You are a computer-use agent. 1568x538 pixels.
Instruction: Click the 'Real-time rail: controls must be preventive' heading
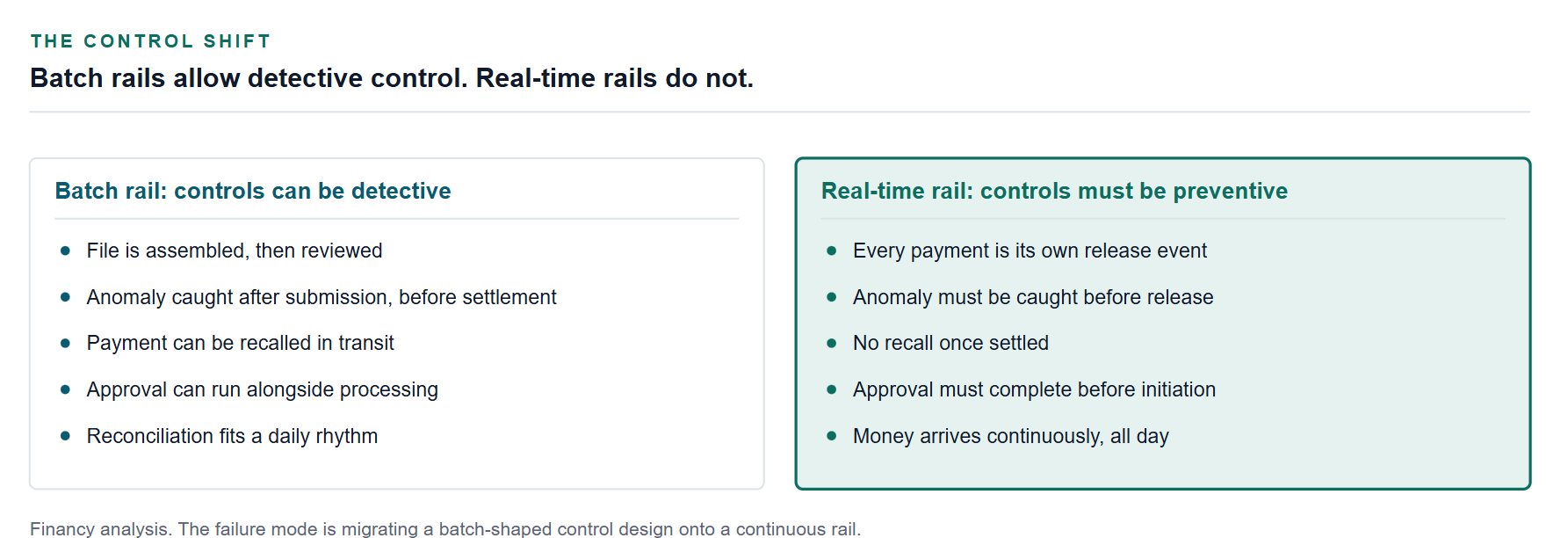(1054, 191)
